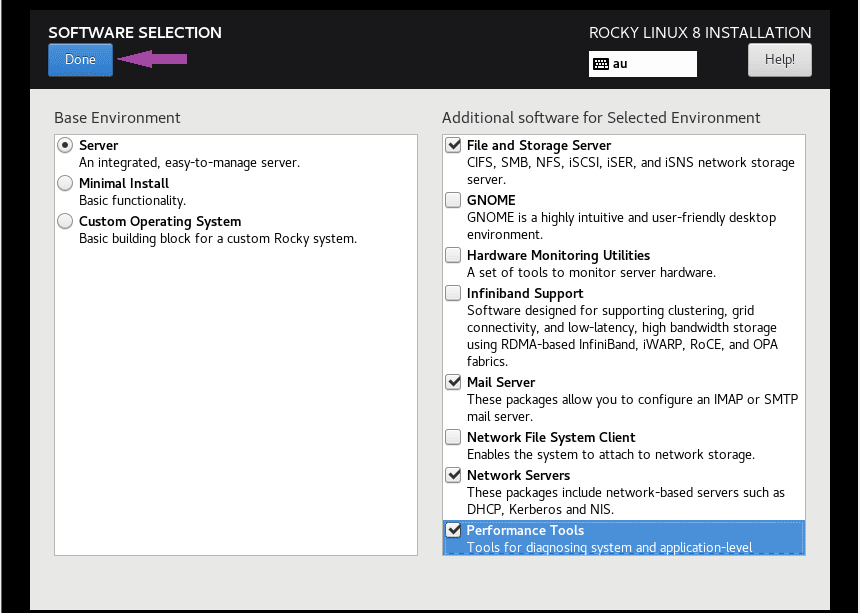Click the Done button

pos(81,60)
